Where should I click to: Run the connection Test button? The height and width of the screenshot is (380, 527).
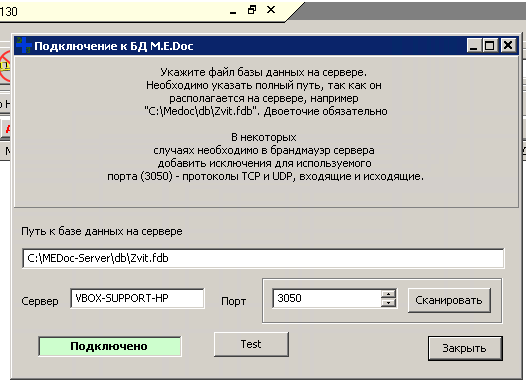click(x=251, y=344)
